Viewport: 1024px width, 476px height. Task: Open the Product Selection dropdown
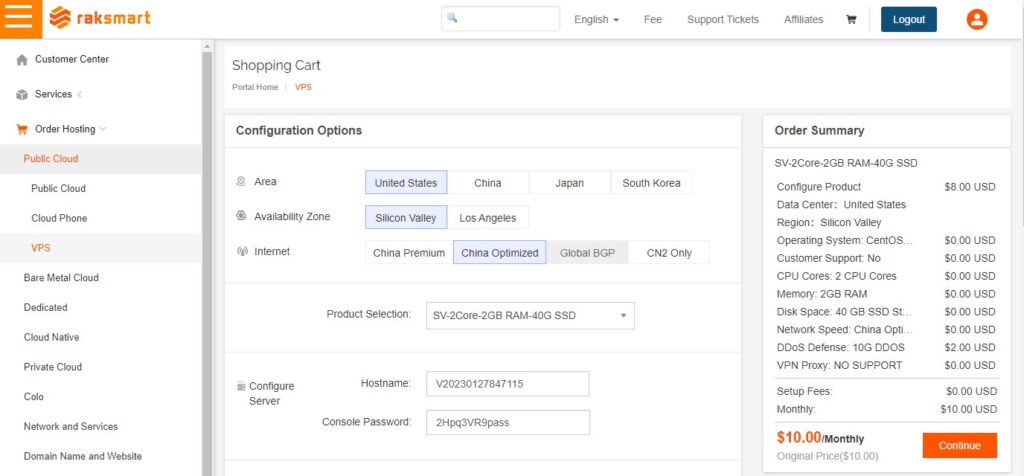[x=530, y=315]
